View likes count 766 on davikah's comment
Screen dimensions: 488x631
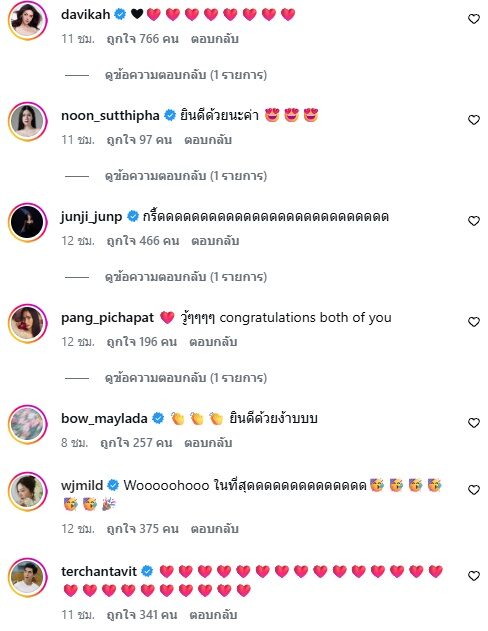click(142, 39)
